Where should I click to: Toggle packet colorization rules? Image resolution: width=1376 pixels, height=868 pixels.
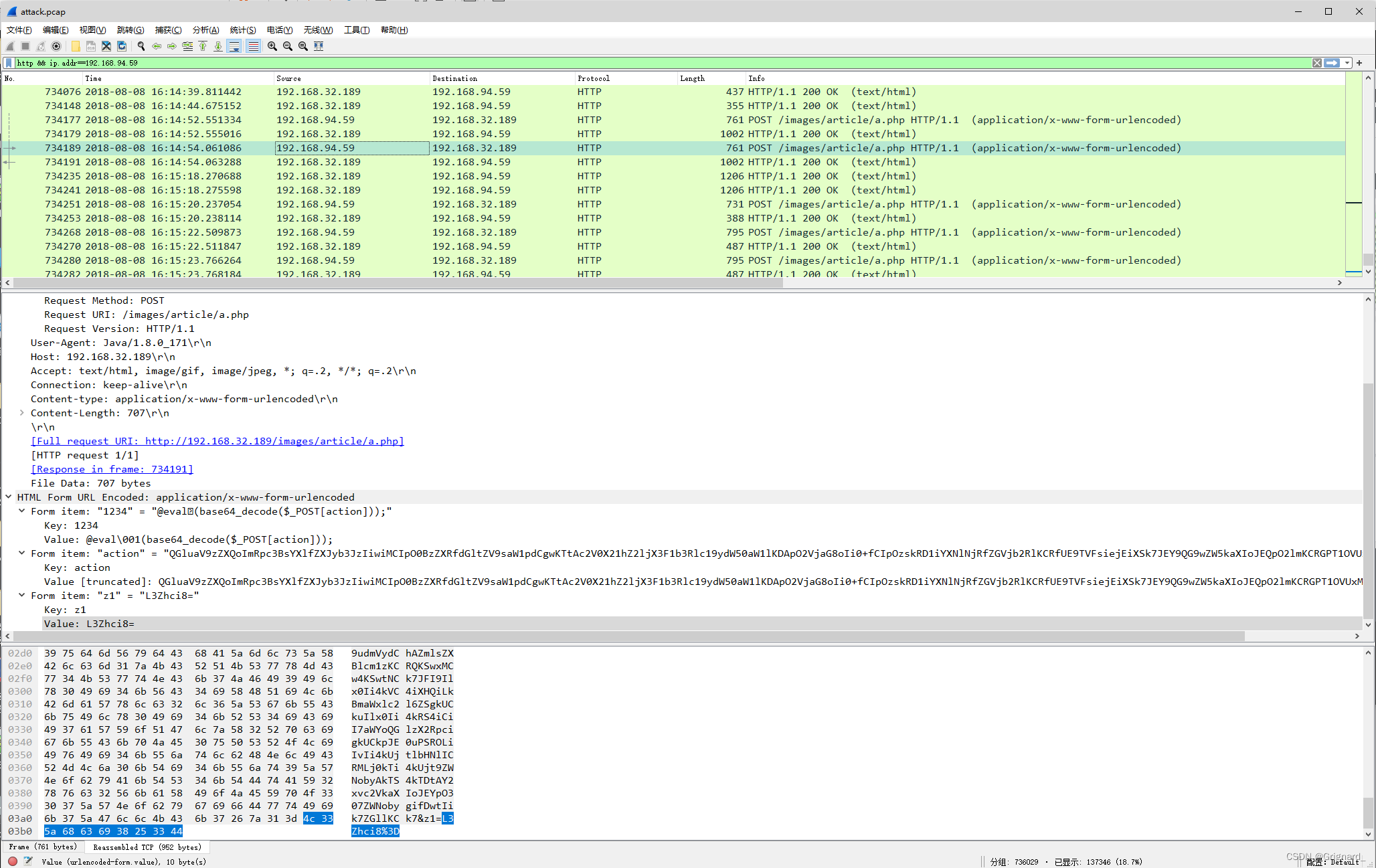(x=253, y=46)
